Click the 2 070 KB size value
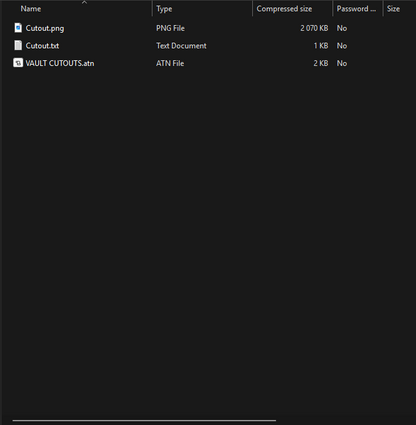The width and height of the screenshot is (416, 425). 314,28
